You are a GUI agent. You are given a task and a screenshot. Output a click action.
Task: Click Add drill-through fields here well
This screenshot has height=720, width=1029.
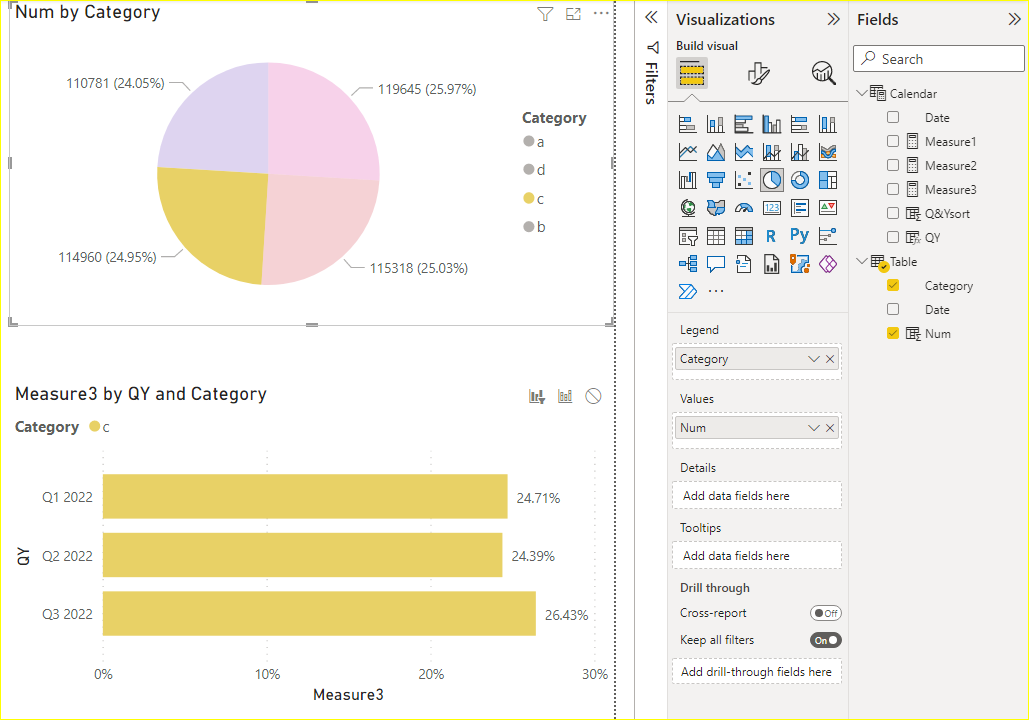point(757,671)
